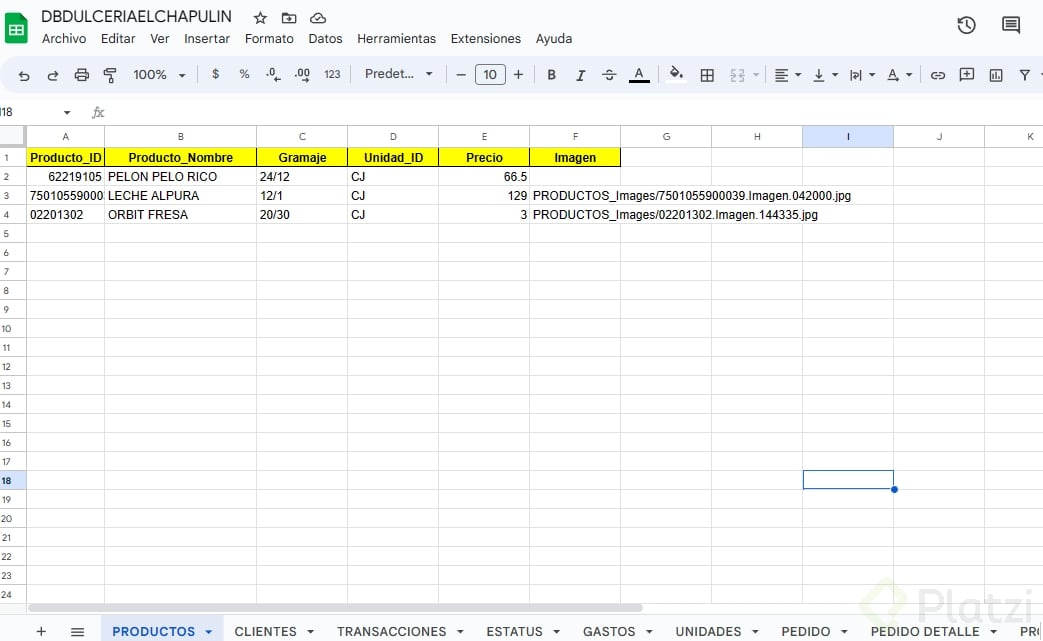Copy formatting with the Paint format tool
This screenshot has height=641, width=1043.
pyautogui.click(x=110, y=74)
